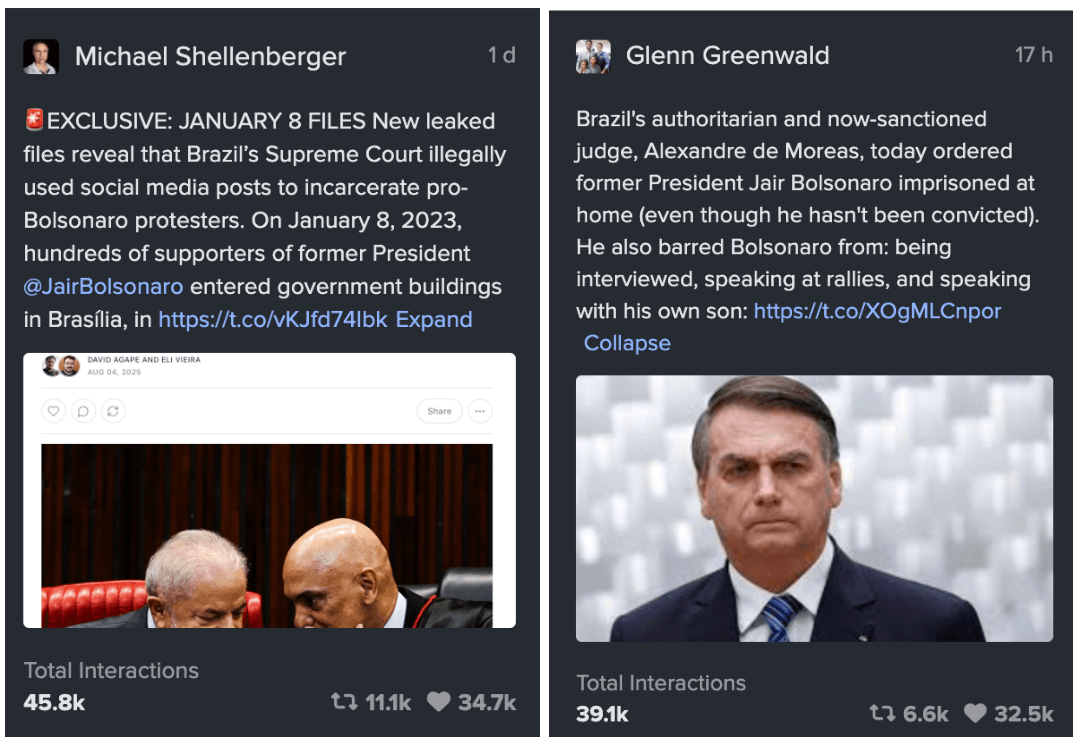The height and width of the screenshot is (750, 1082).
Task: Click the restack arrows icon in article
Action: coord(113,411)
